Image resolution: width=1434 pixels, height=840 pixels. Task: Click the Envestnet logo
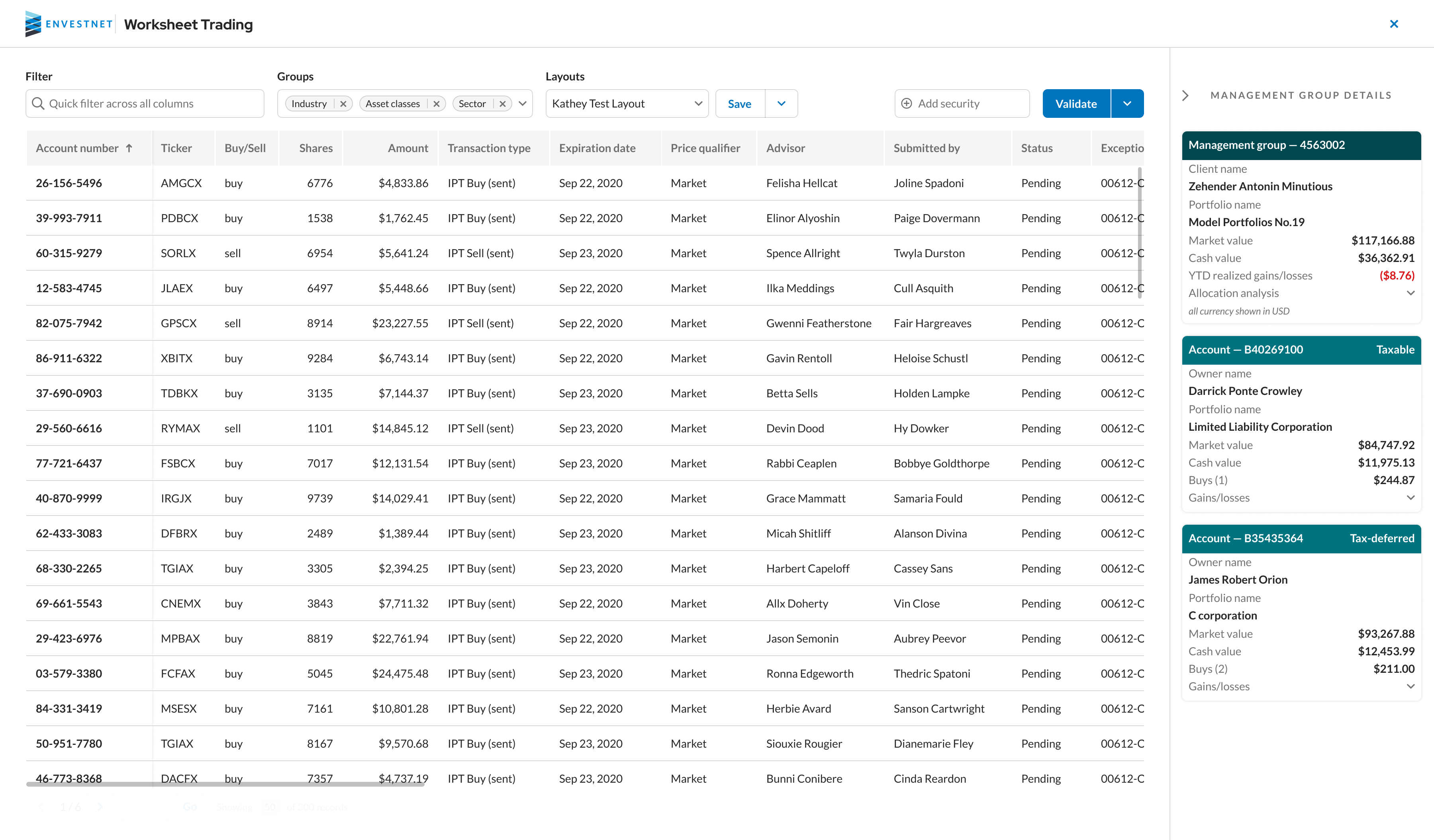(68, 24)
